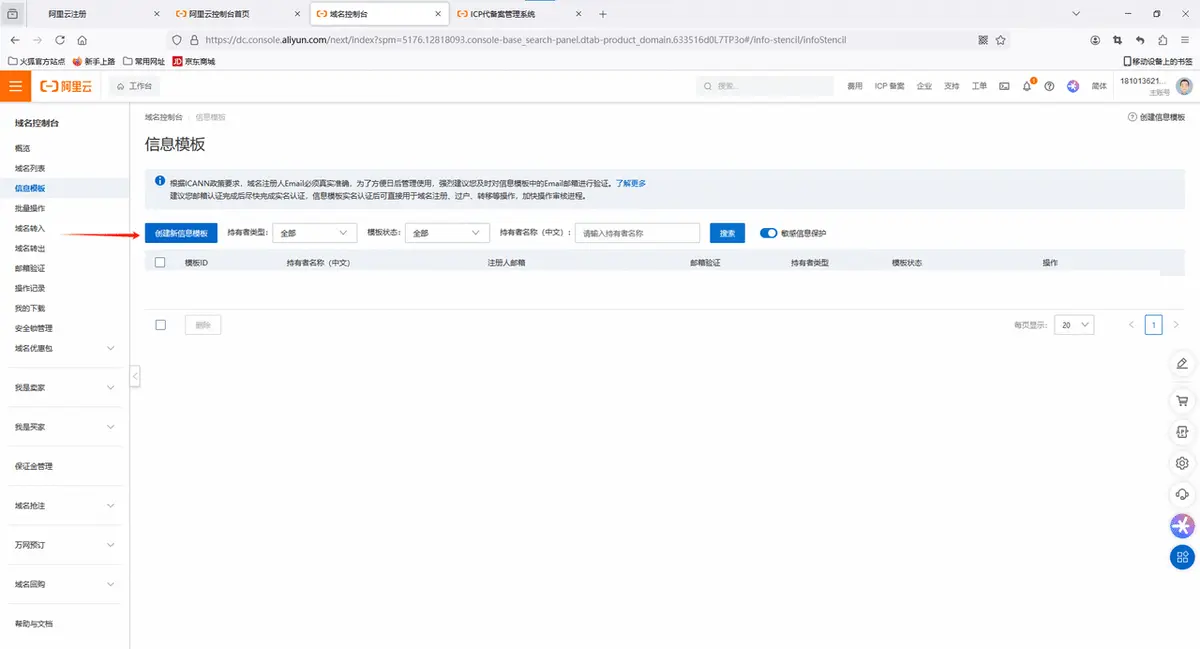Open the browser application menu
Viewport: 1200px width, 649px height.
1185,40
